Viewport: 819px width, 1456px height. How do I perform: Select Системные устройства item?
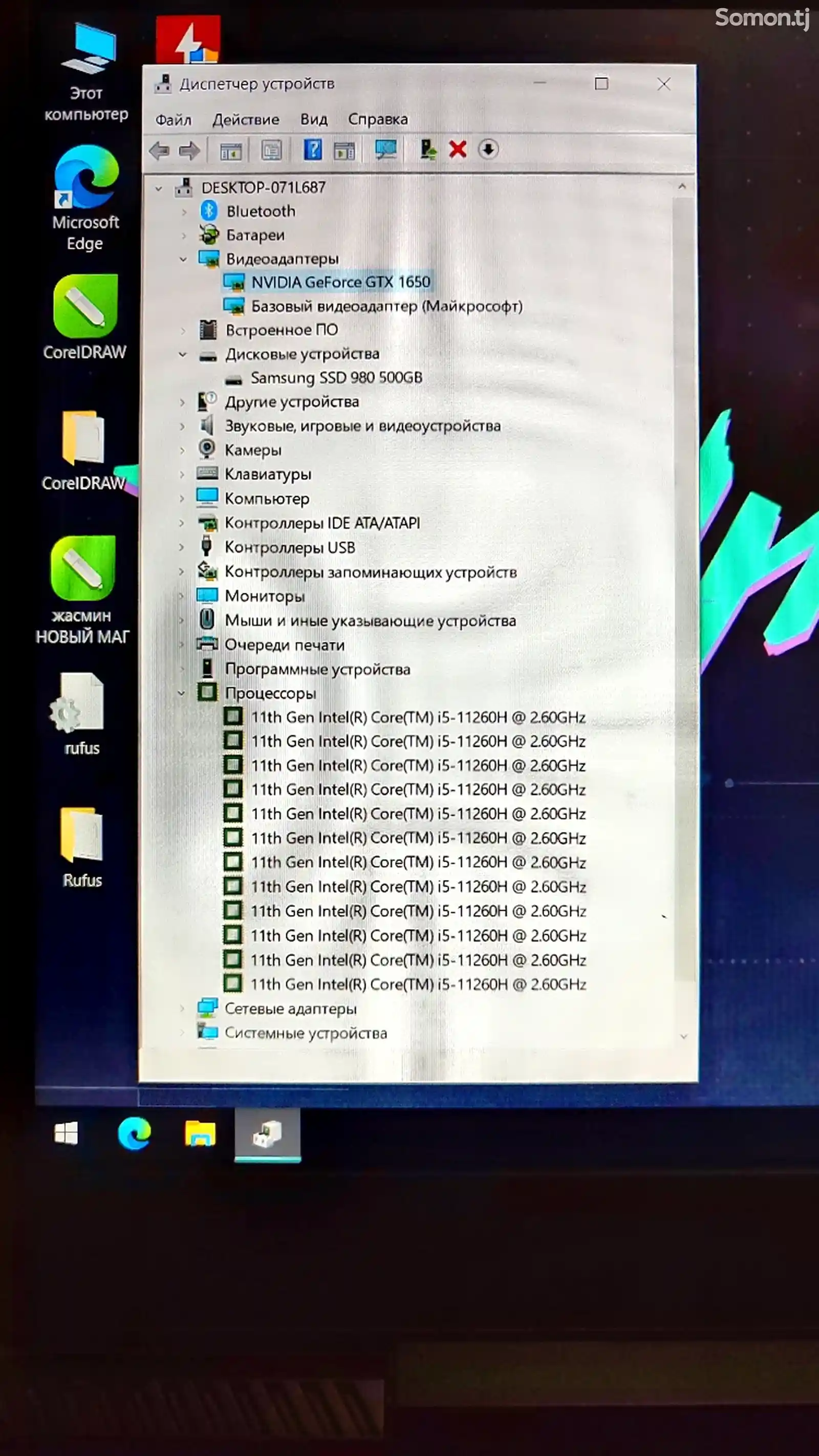(x=306, y=1032)
